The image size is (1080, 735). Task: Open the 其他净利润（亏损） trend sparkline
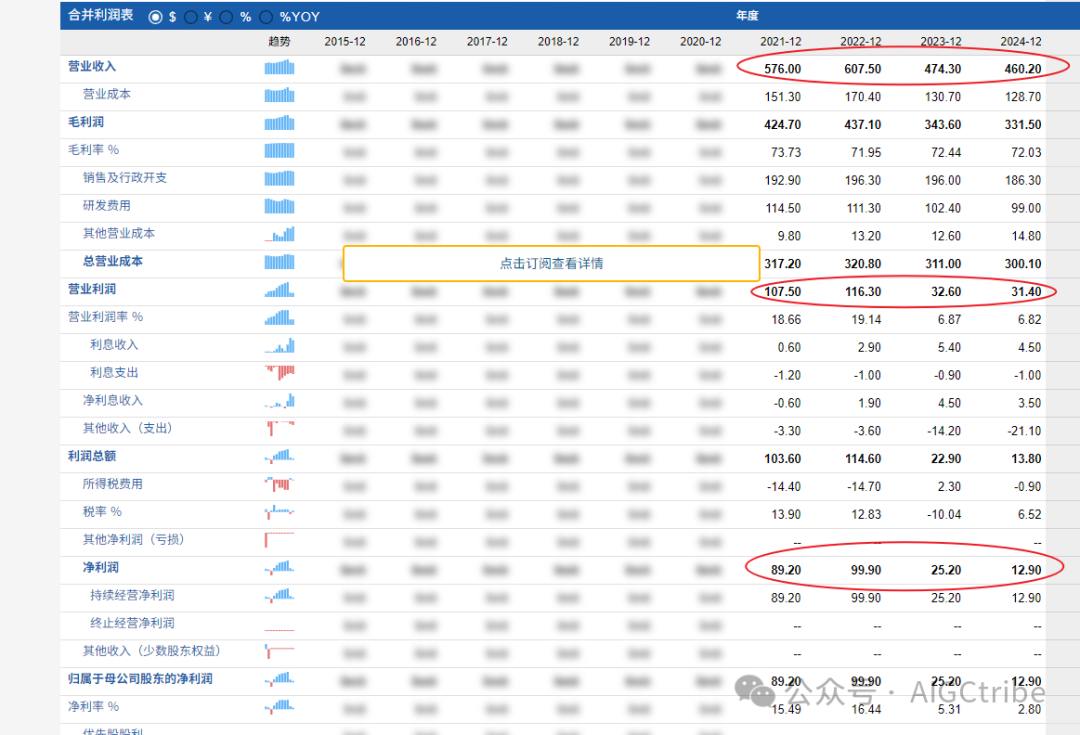280,540
